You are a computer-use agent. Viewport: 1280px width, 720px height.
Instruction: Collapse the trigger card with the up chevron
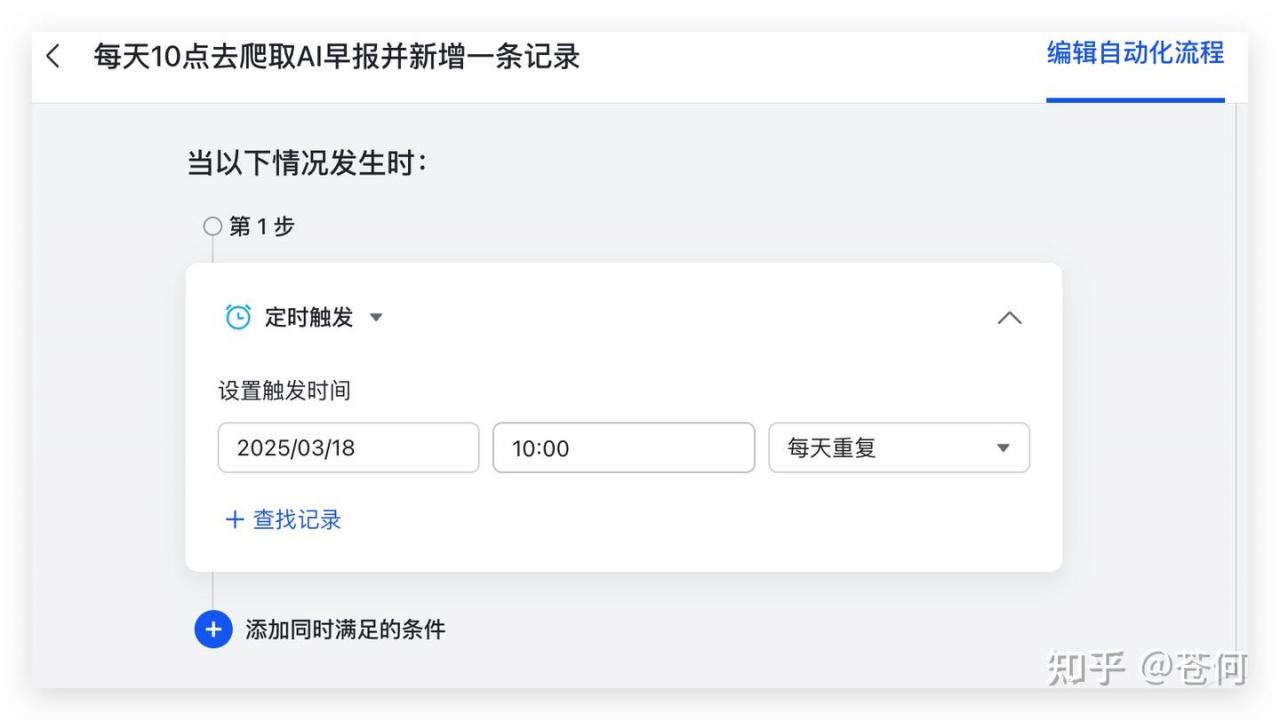(x=1010, y=318)
